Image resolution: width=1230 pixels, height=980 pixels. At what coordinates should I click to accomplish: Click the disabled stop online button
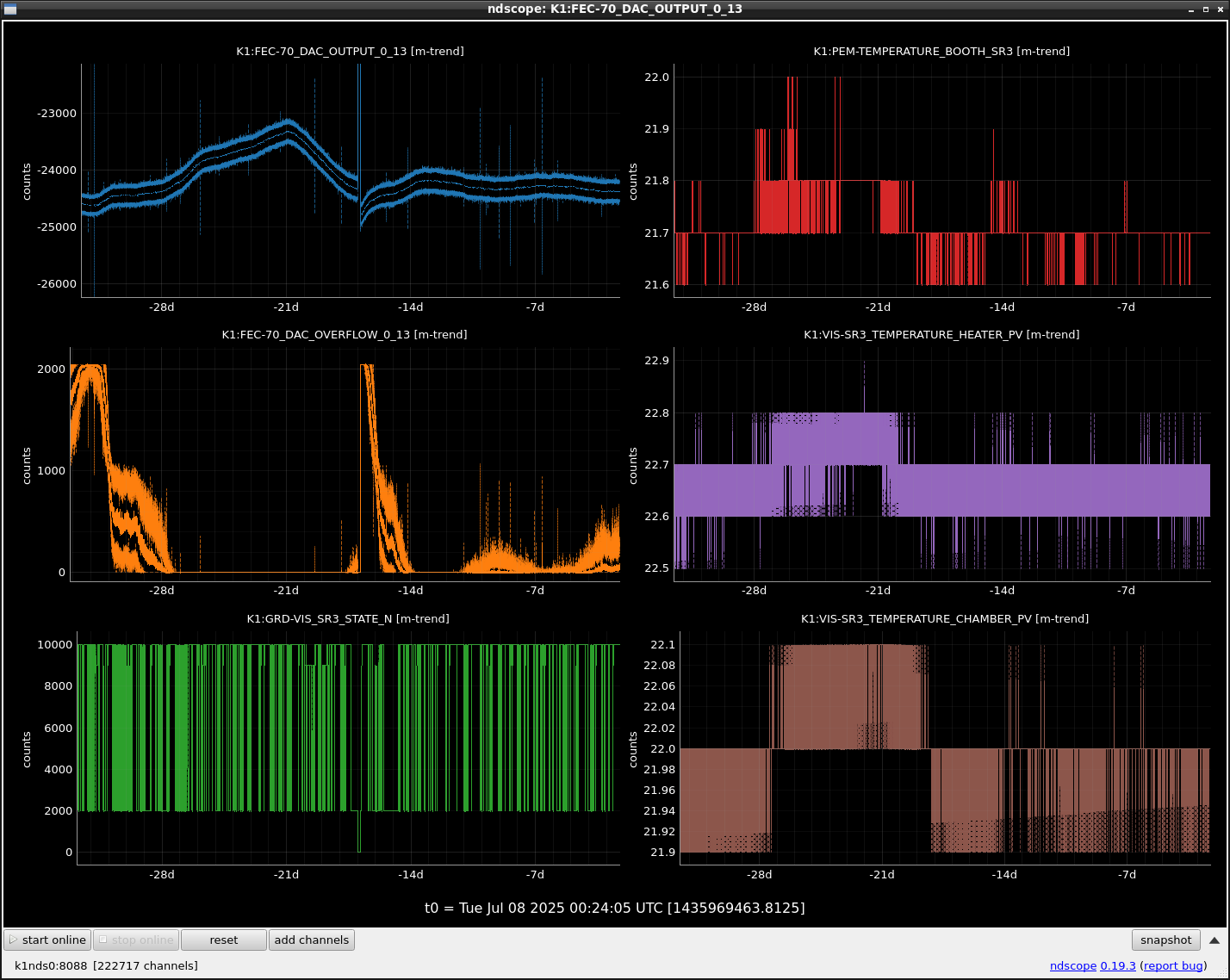point(136,940)
